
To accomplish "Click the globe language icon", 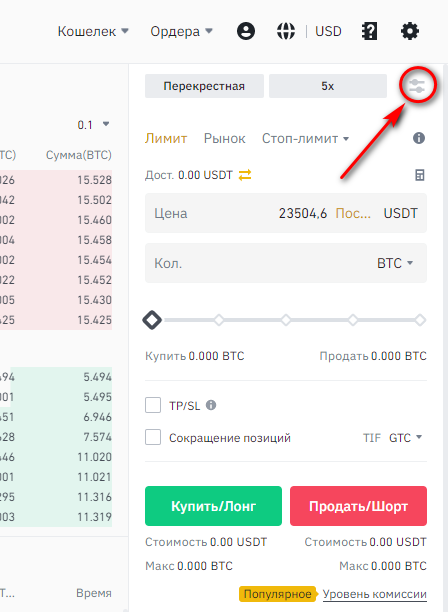I will click(x=286, y=31).
